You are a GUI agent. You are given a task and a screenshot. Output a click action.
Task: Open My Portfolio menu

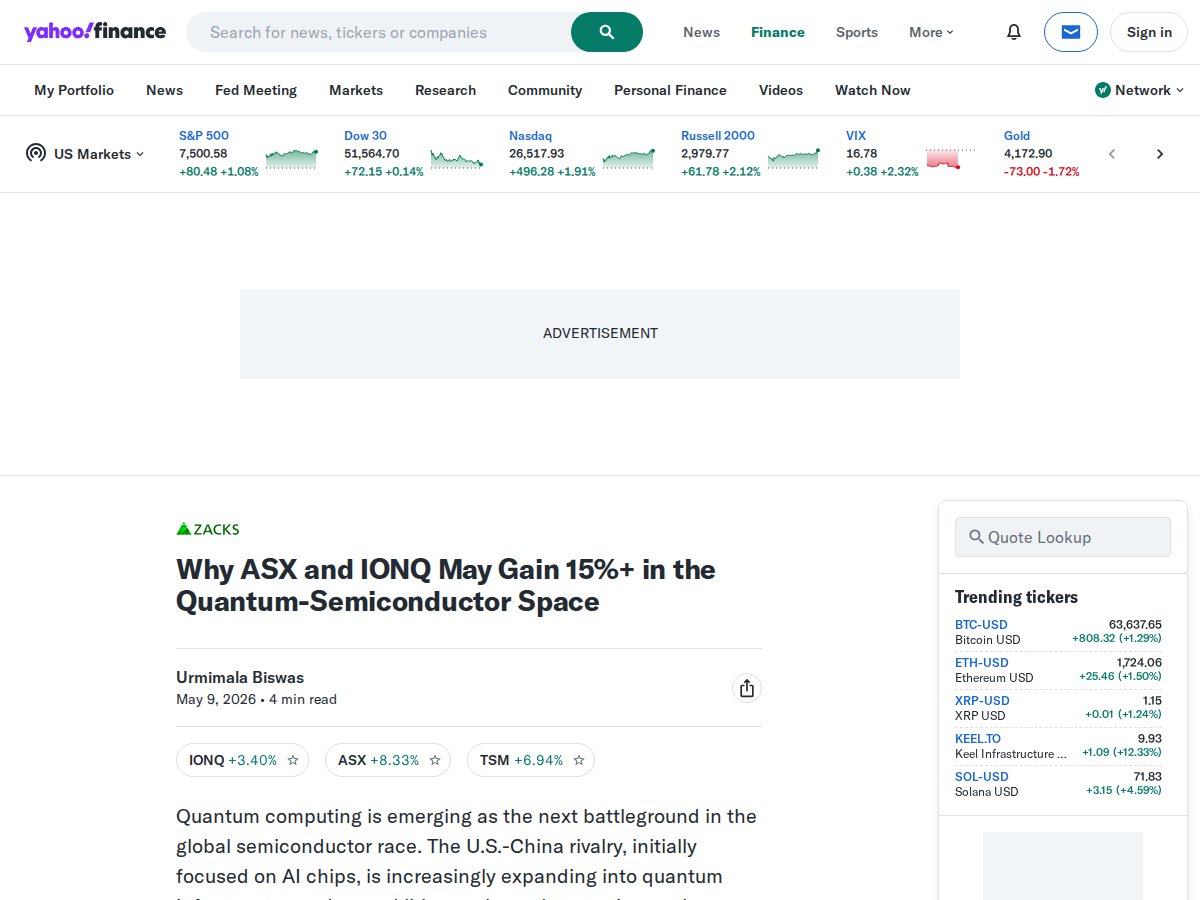coord(74,90)
